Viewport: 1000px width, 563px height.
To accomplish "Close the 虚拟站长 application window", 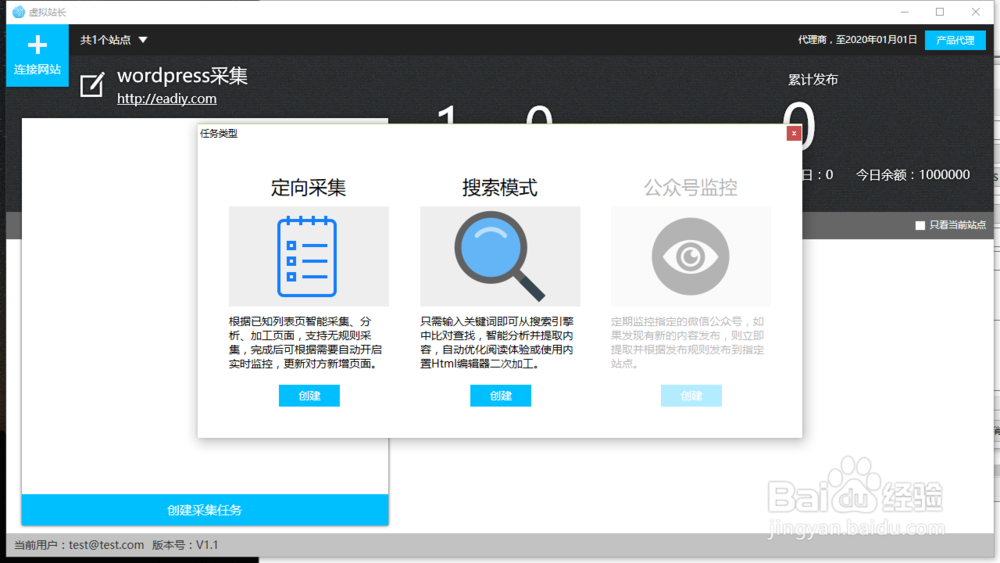I will tap(975, 12).
